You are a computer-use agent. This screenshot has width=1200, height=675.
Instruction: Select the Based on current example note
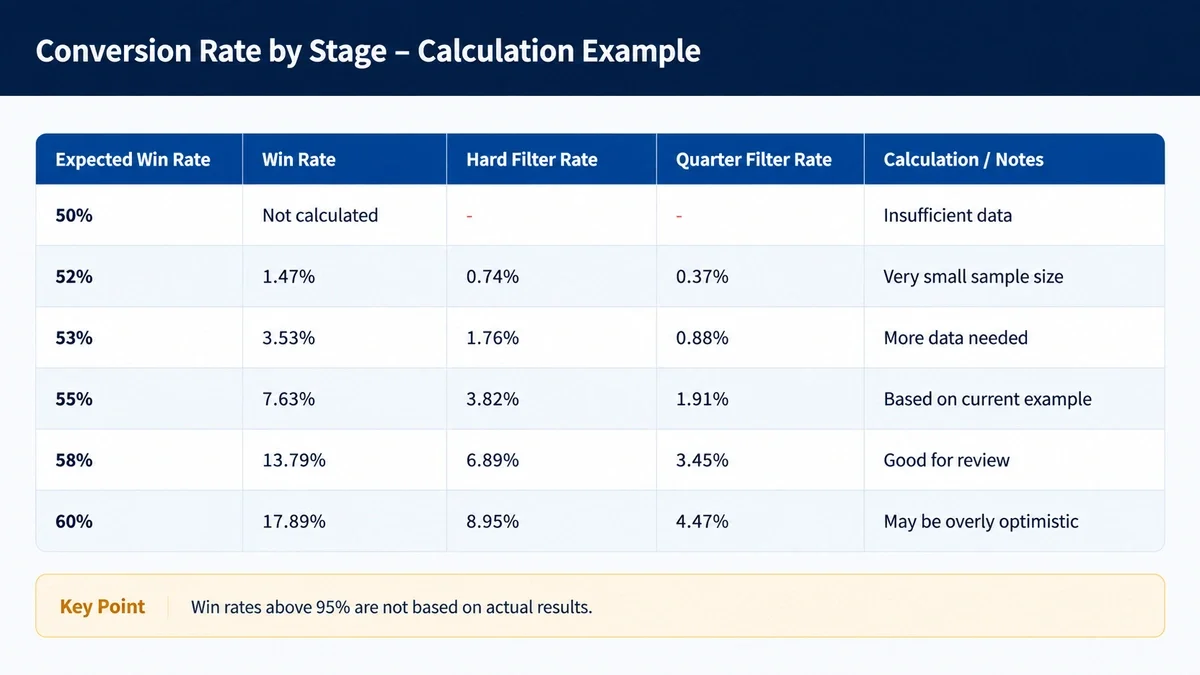tap(987, 399)
